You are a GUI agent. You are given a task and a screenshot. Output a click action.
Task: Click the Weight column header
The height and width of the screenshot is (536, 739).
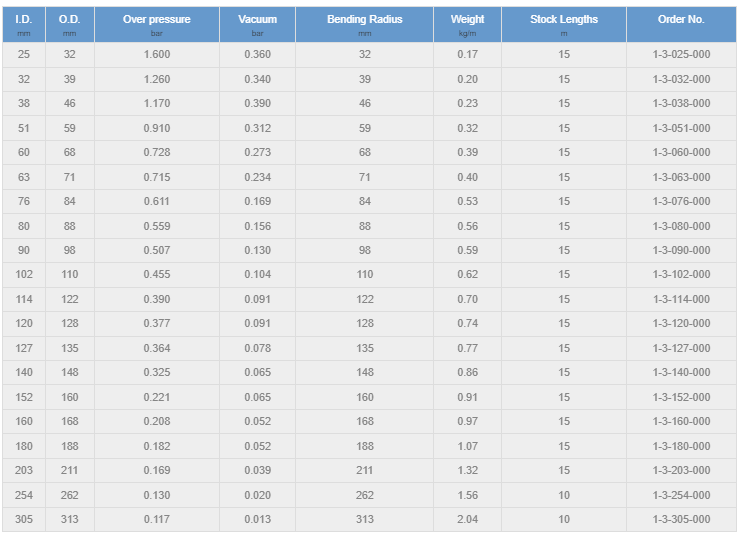coord(467,25)
